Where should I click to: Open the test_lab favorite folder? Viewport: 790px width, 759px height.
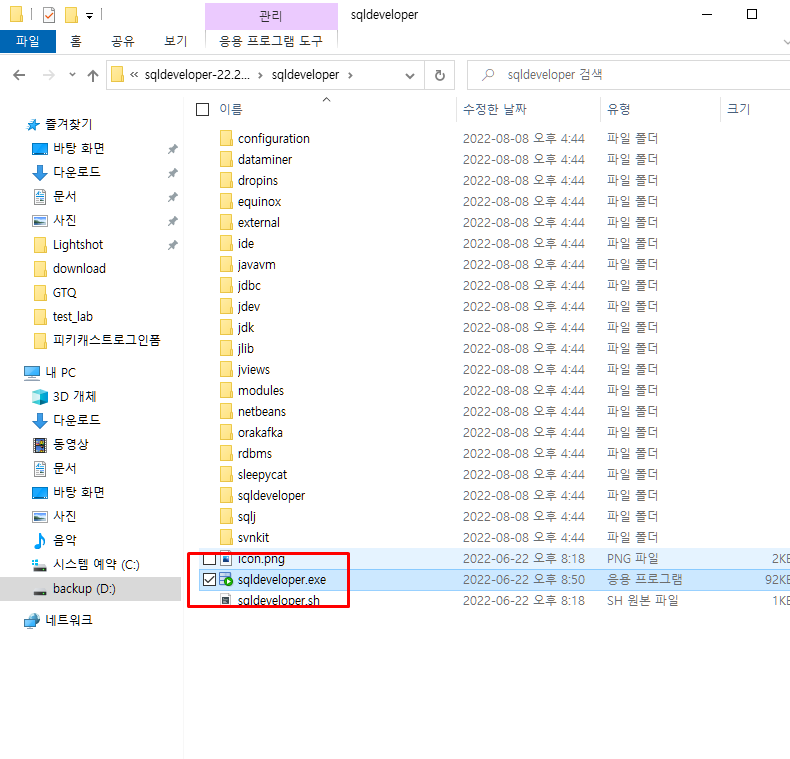[73, 317]
